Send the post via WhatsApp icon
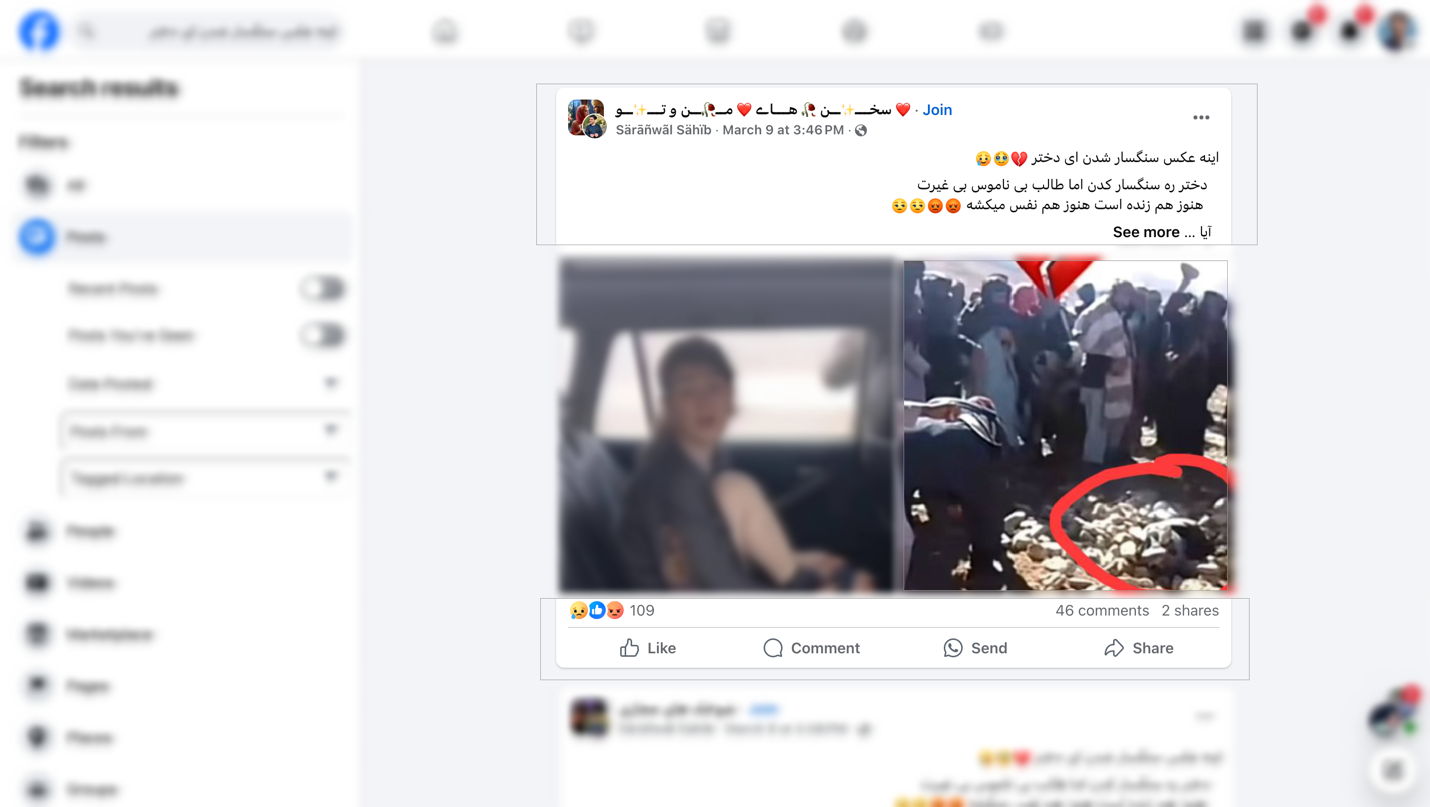The width and height of the screenshot is (1430, 807). [x=953, y=648]
